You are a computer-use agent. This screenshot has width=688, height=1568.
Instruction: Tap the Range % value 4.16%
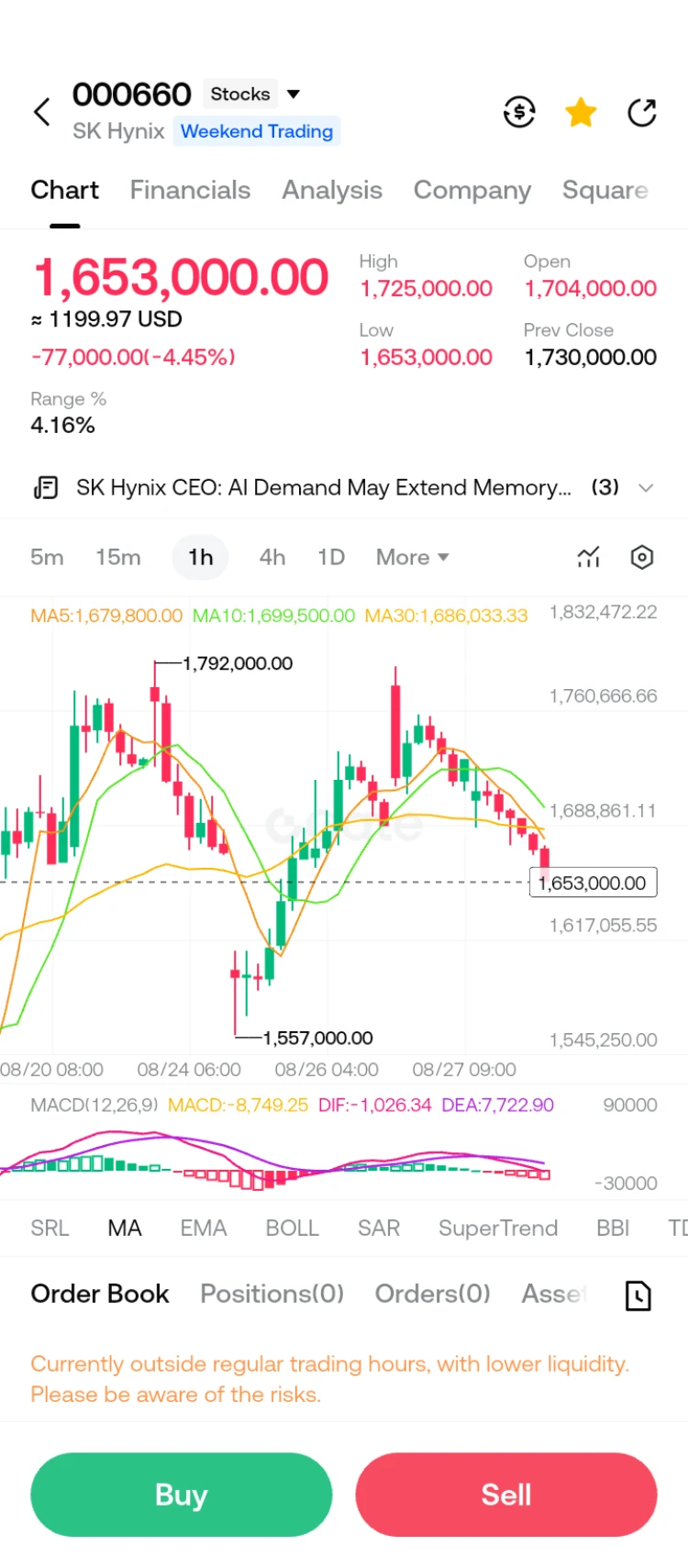[62, 425]
